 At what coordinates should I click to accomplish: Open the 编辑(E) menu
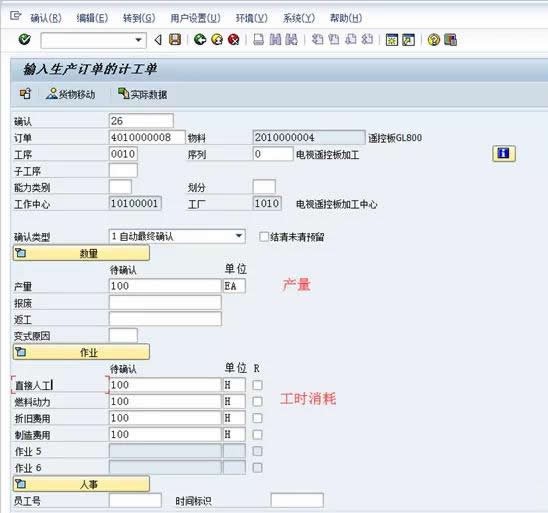92,18
